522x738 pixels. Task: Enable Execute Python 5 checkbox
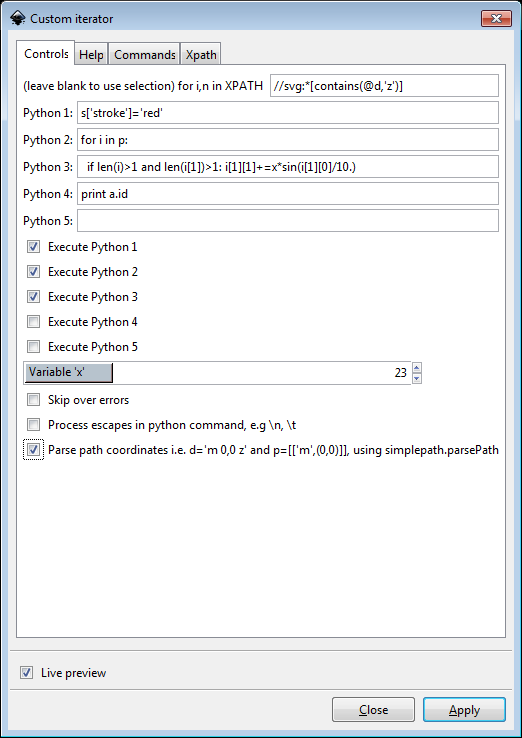(x=33, y=347)
